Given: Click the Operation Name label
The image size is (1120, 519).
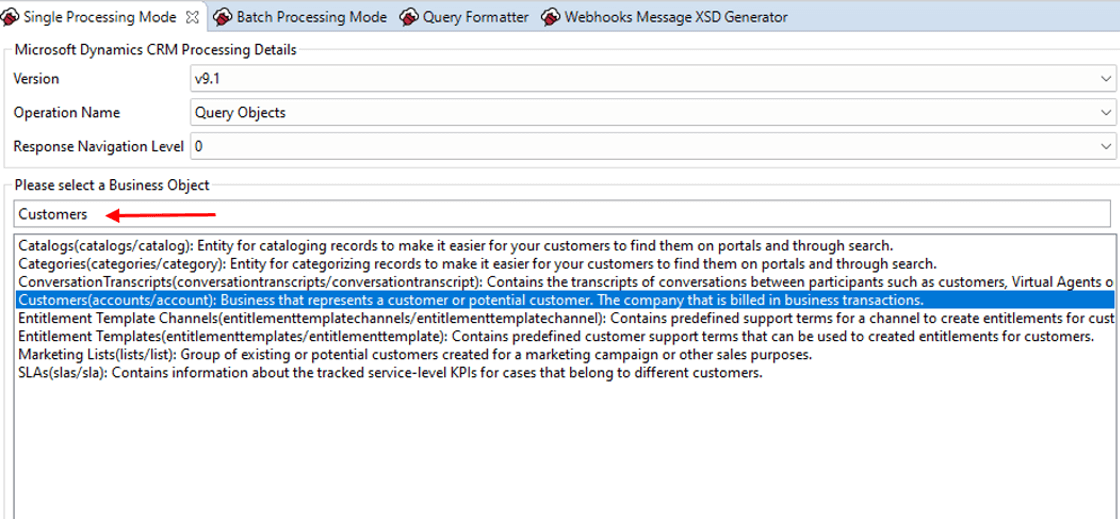Looking at the screenshot, I should coord(67,113).
